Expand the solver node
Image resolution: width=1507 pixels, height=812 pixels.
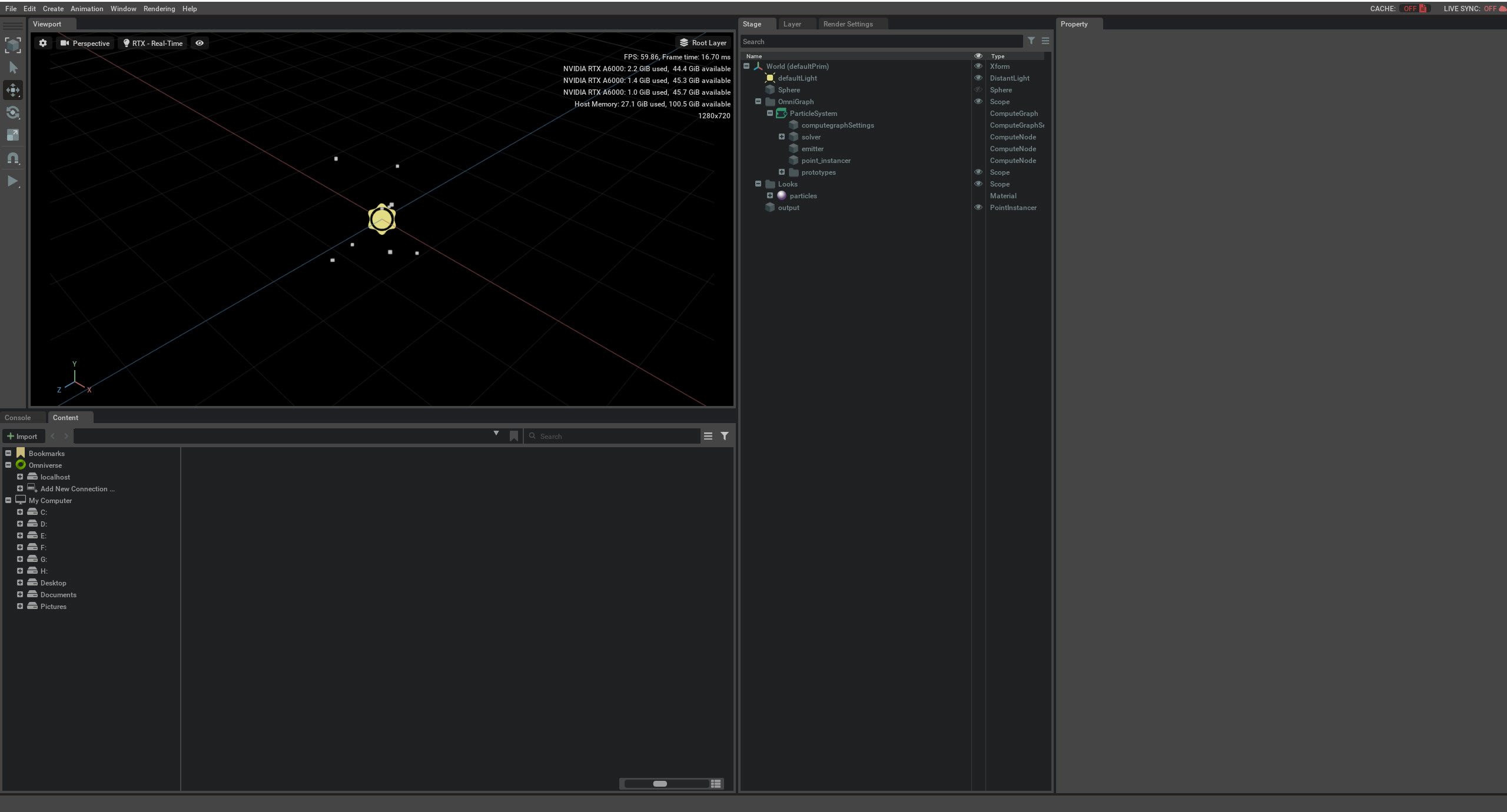[x=782, y=137]
